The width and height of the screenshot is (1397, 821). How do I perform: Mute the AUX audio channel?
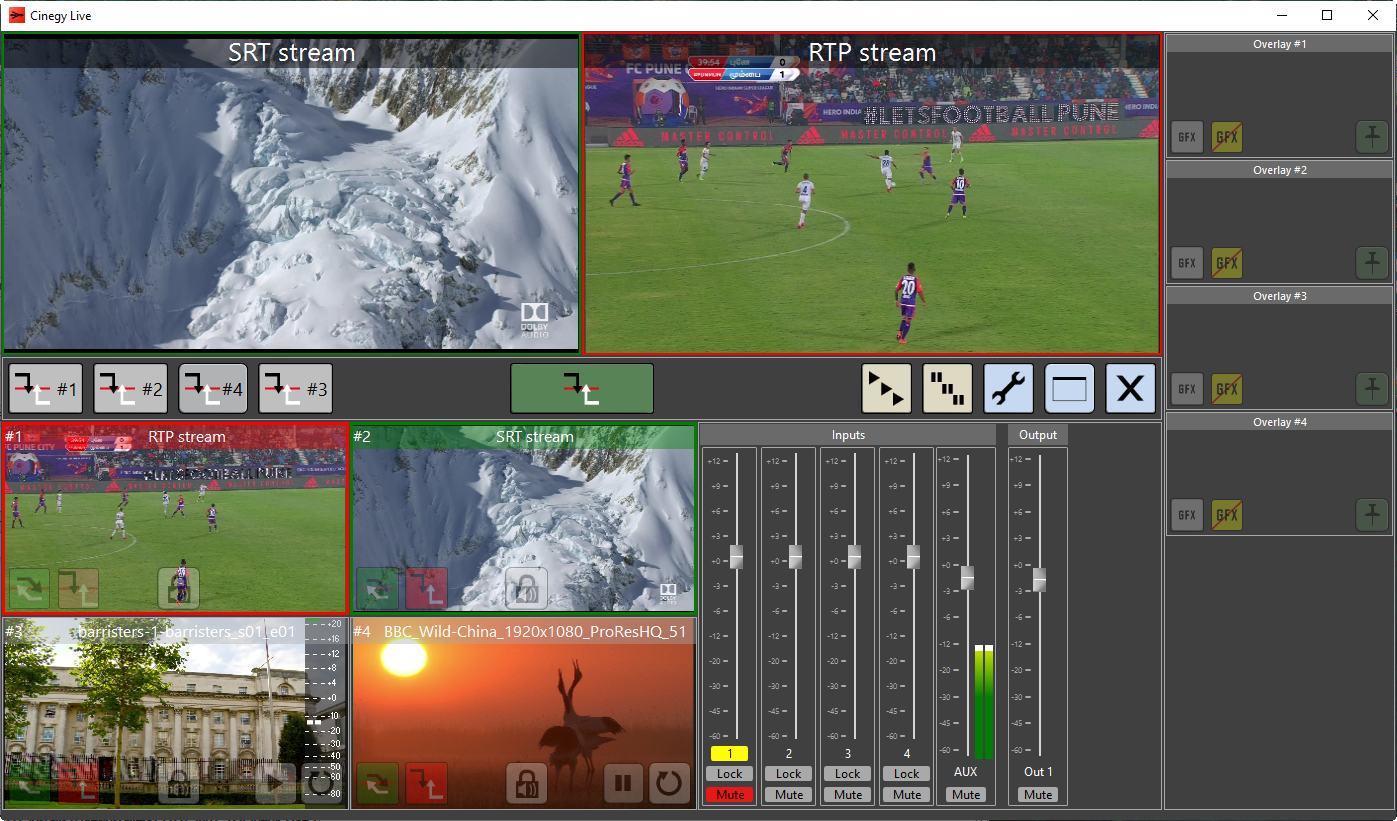(x=966, y=795)
